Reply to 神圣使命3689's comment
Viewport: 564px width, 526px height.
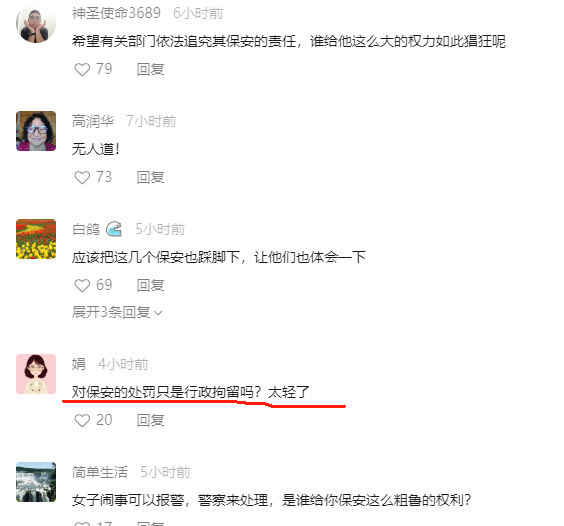pyautogui.click(x=151, y=69)
